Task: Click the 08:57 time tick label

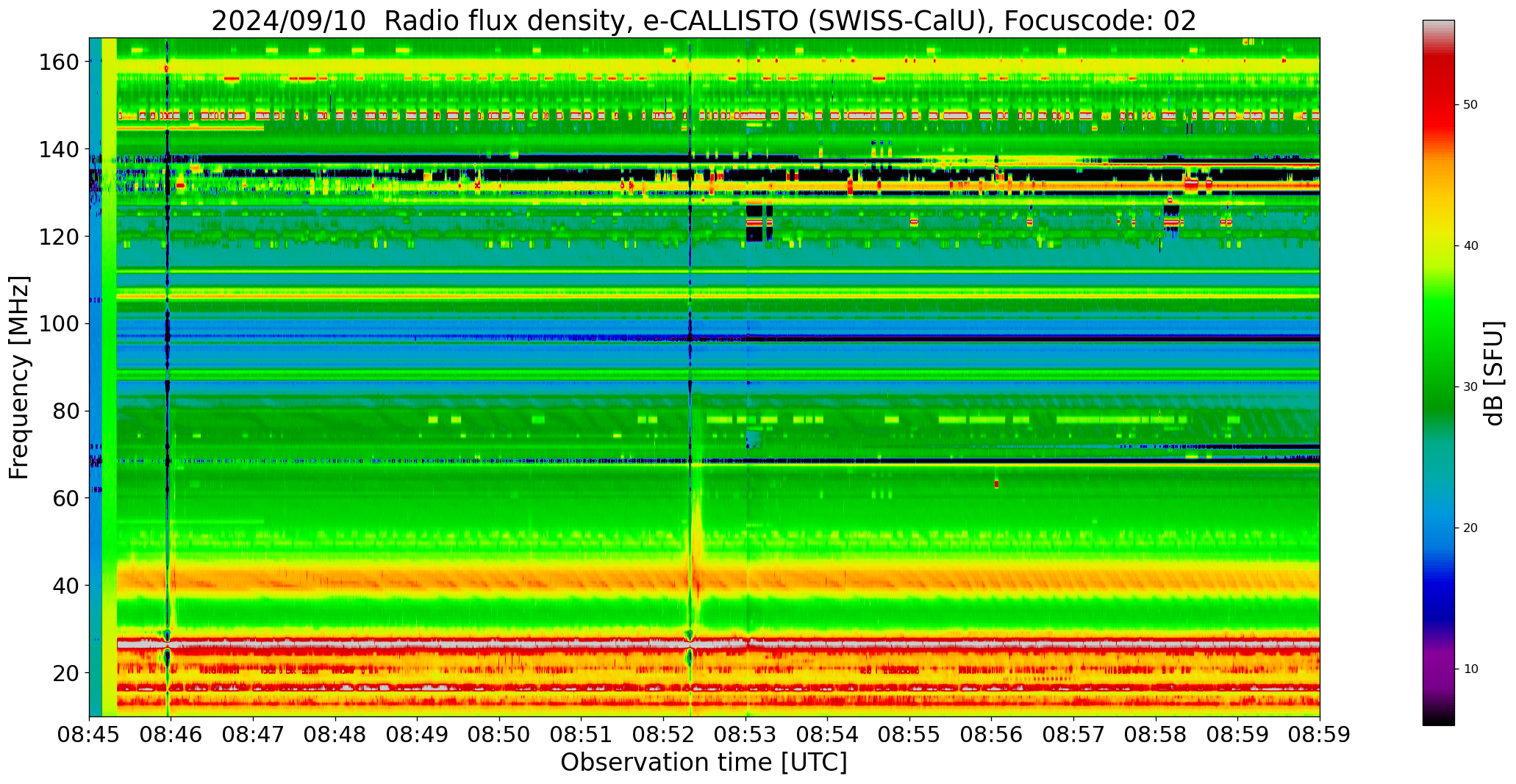Action: click(1073, 735)
